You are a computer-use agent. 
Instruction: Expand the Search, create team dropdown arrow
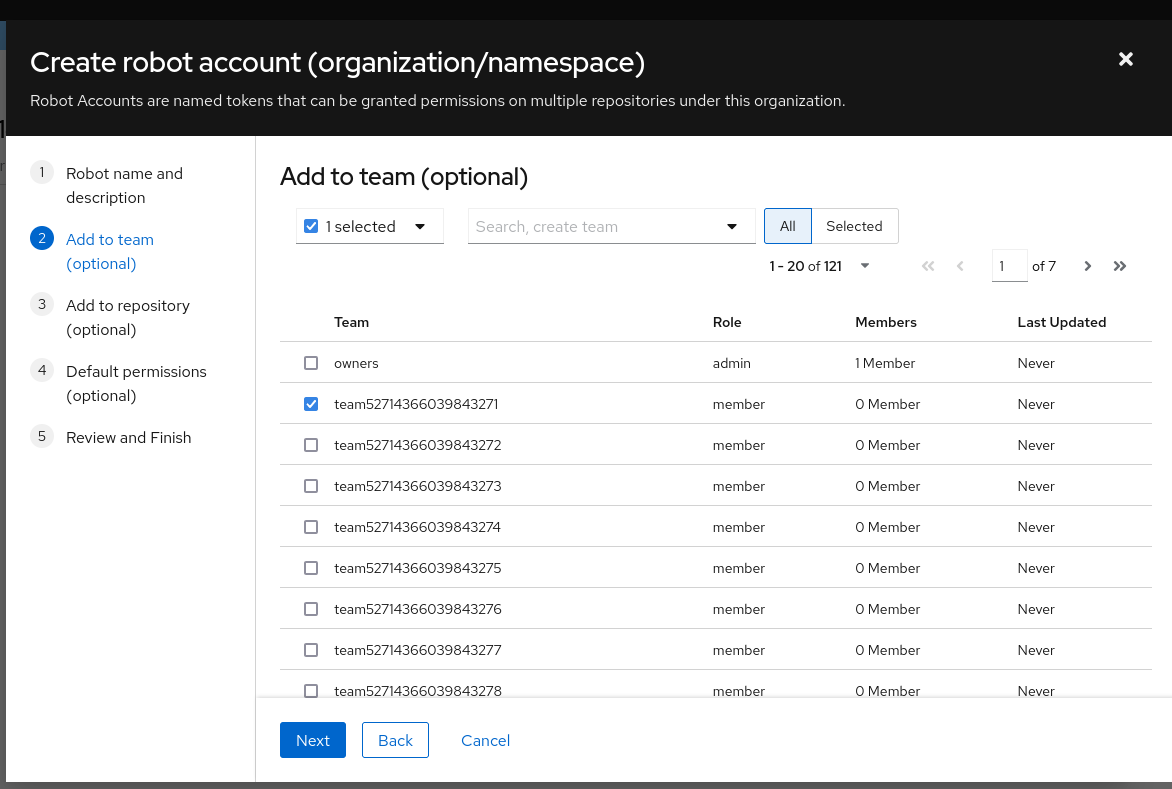click(732, 226)
